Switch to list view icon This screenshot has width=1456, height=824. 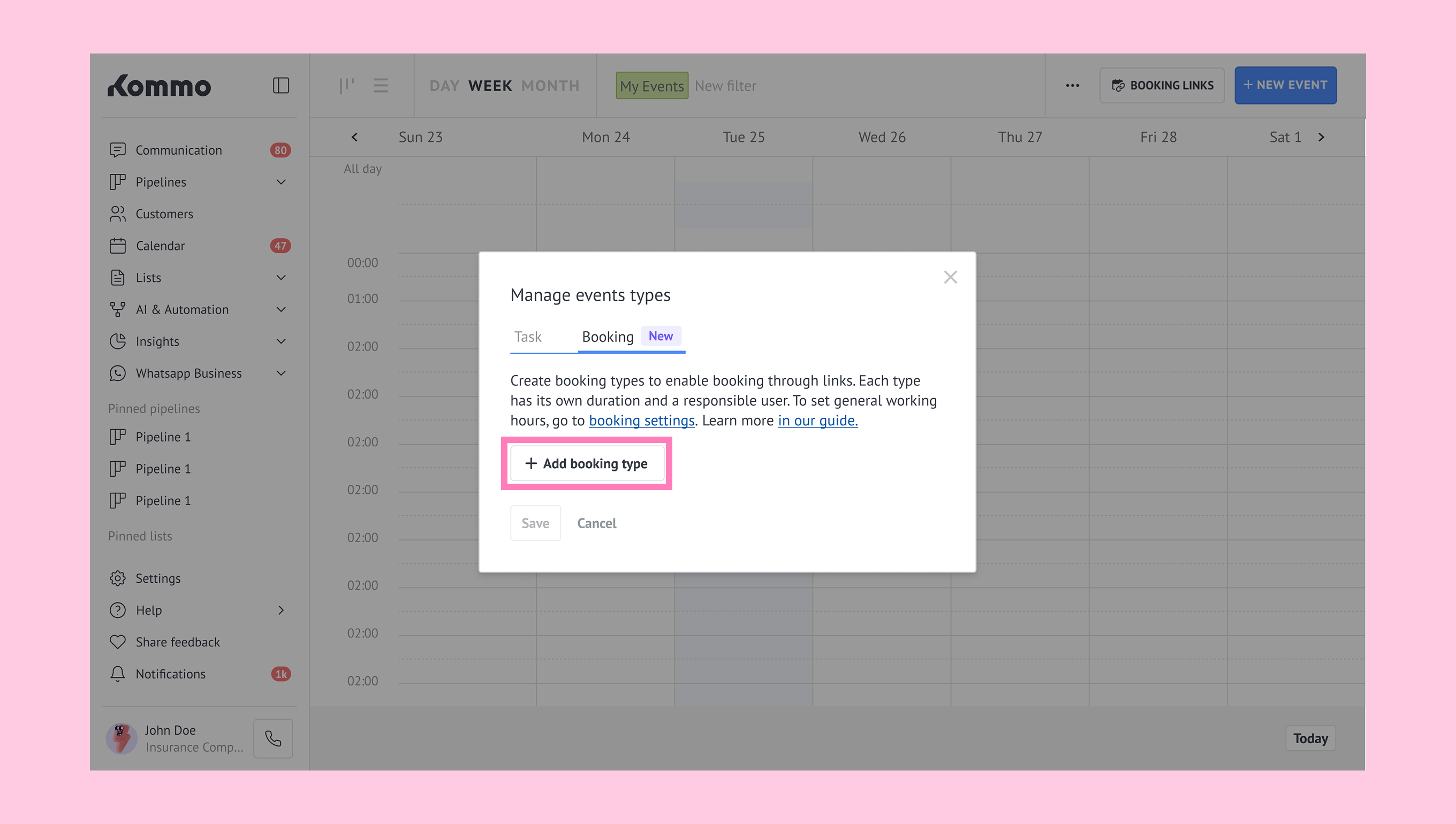(x=381, y=86)
